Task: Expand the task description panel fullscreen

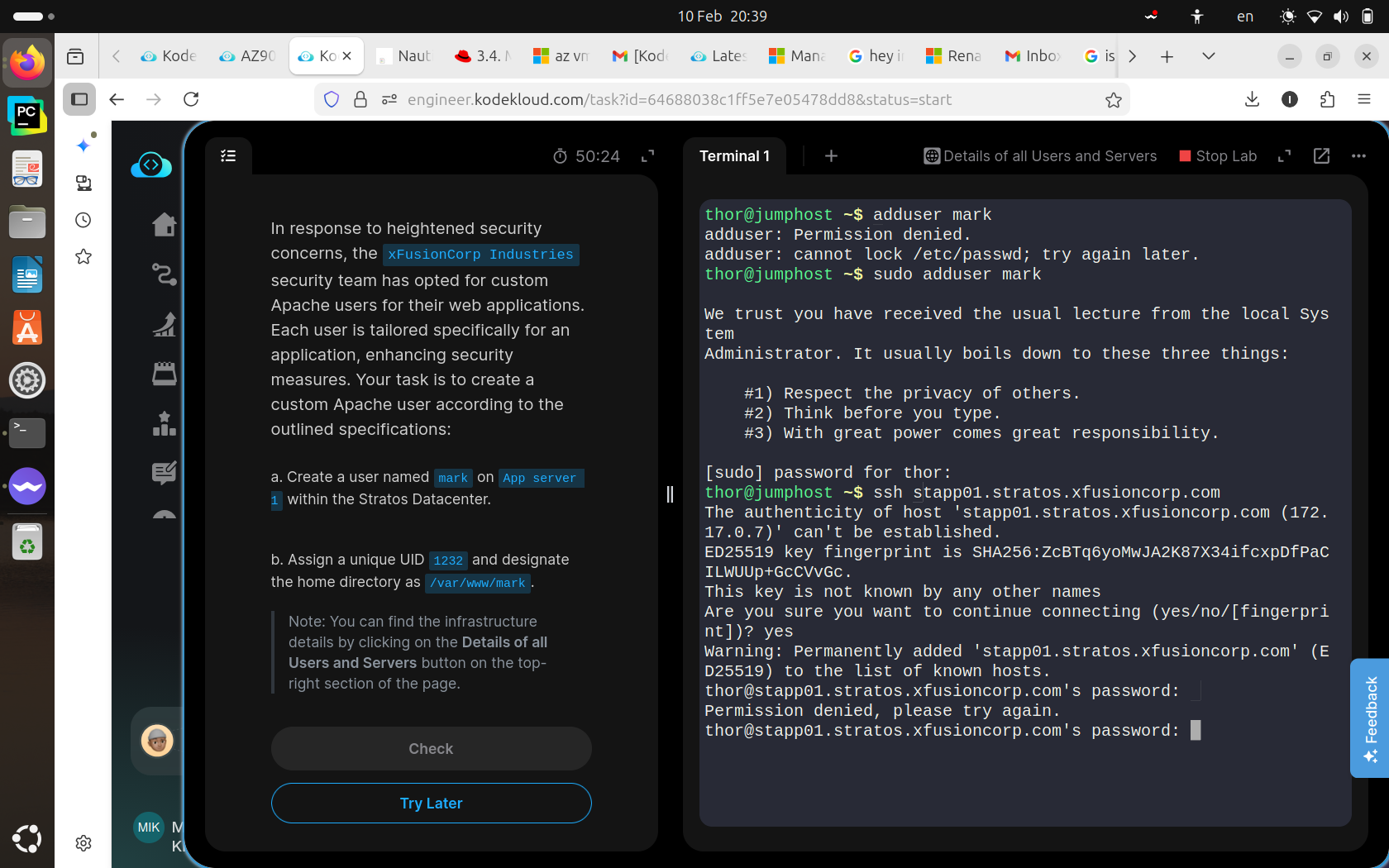Action: pyautogui.click(x=648, y=156)
